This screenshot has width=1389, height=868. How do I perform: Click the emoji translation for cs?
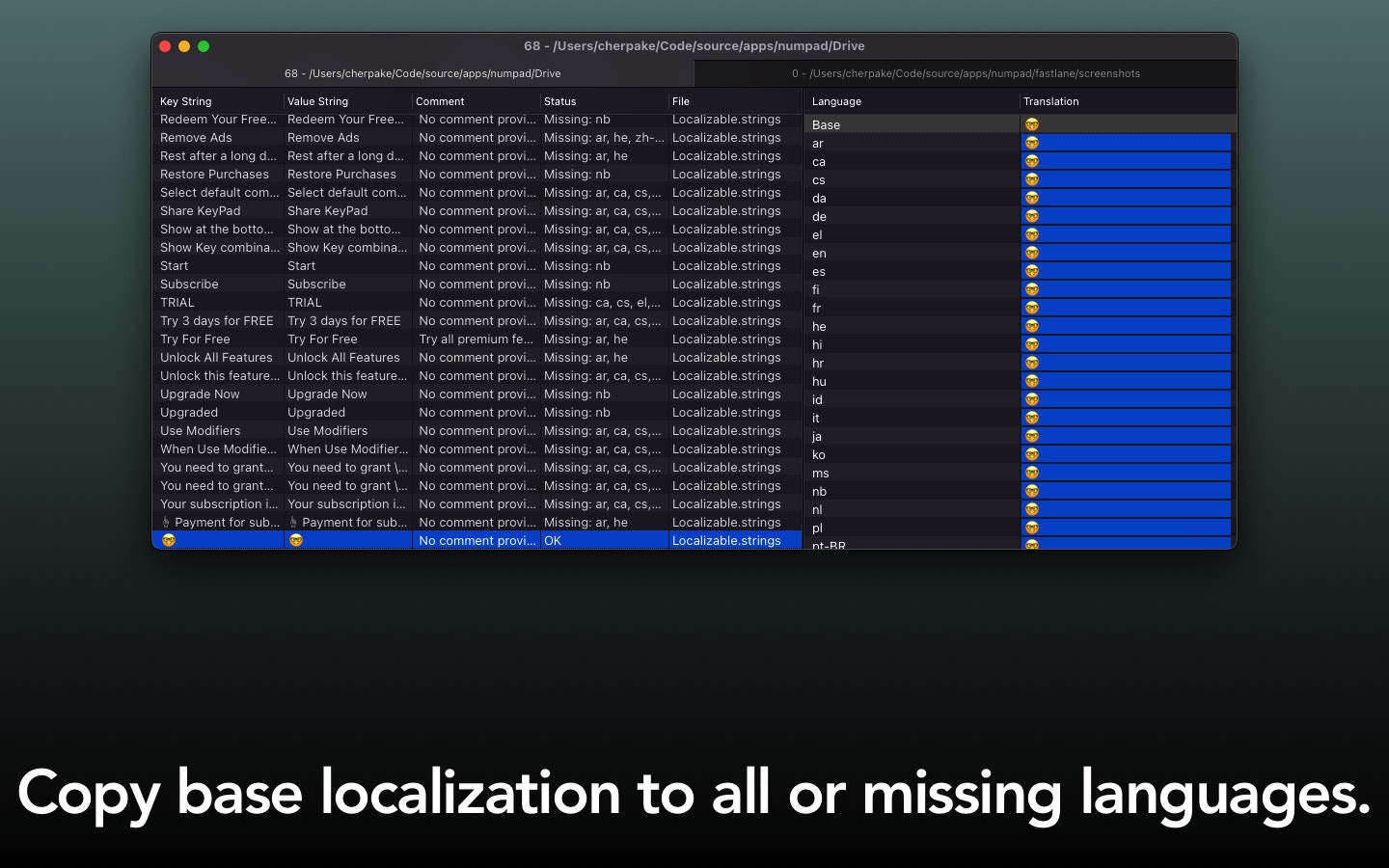coord(1032,179)
